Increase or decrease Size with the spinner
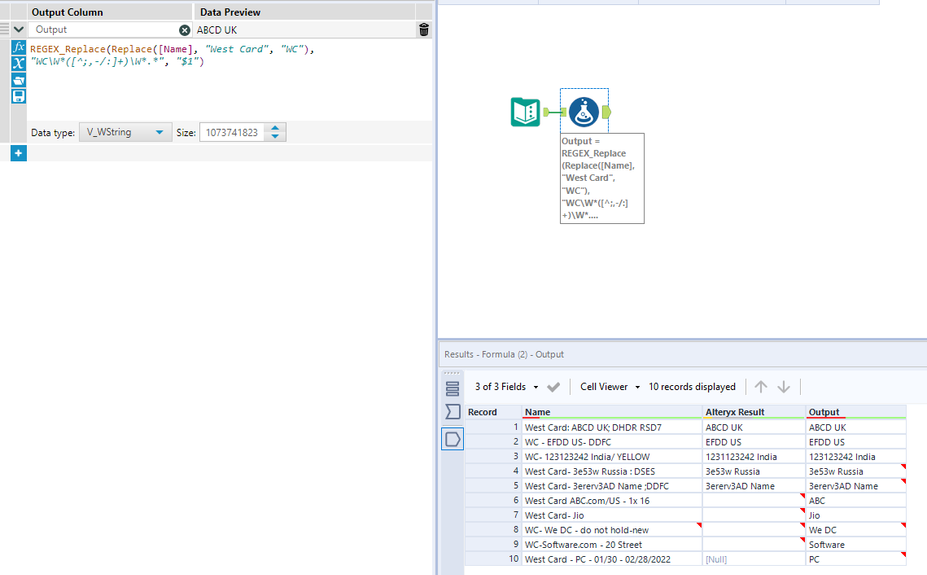The height and width of the screenshot is (575, 927). coord(275,132)
